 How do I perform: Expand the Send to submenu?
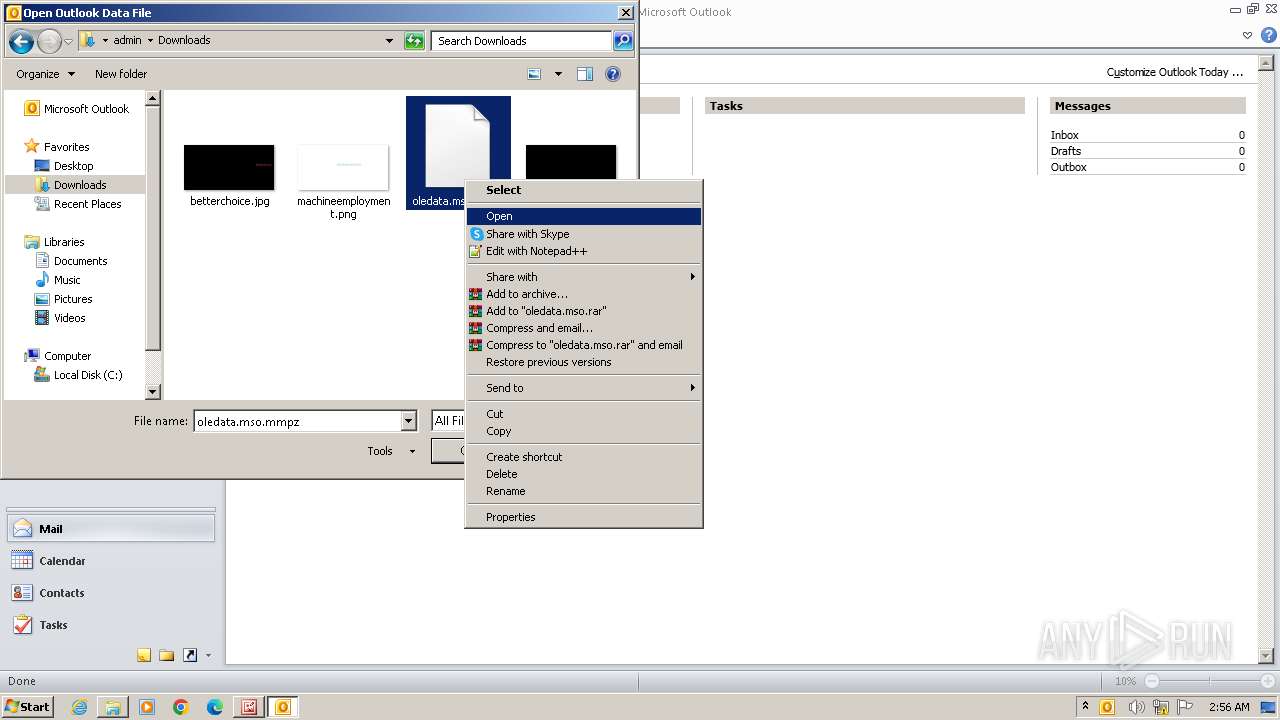pos(584,388)
